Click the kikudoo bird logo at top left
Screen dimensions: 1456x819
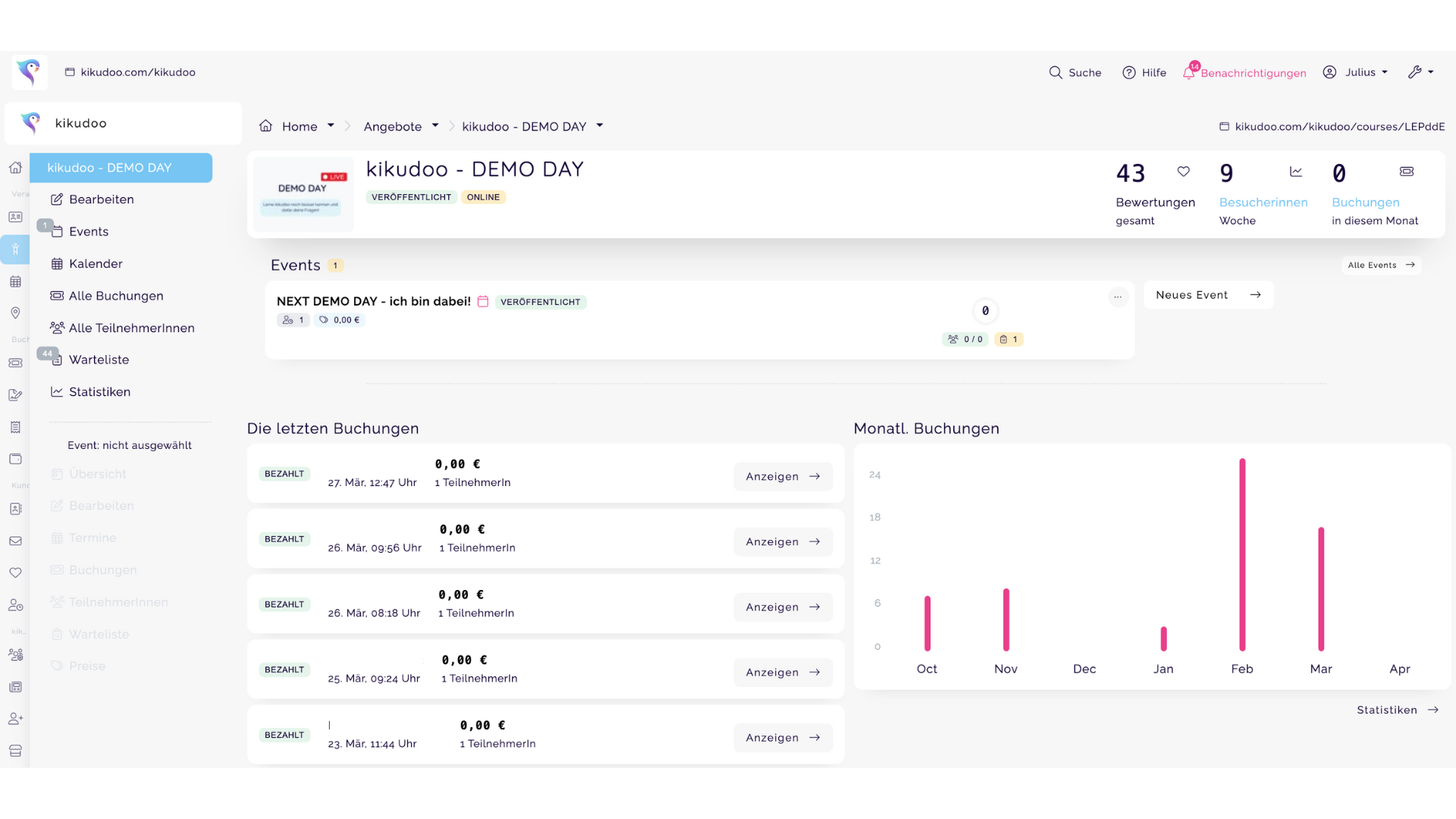click(30, 72)
